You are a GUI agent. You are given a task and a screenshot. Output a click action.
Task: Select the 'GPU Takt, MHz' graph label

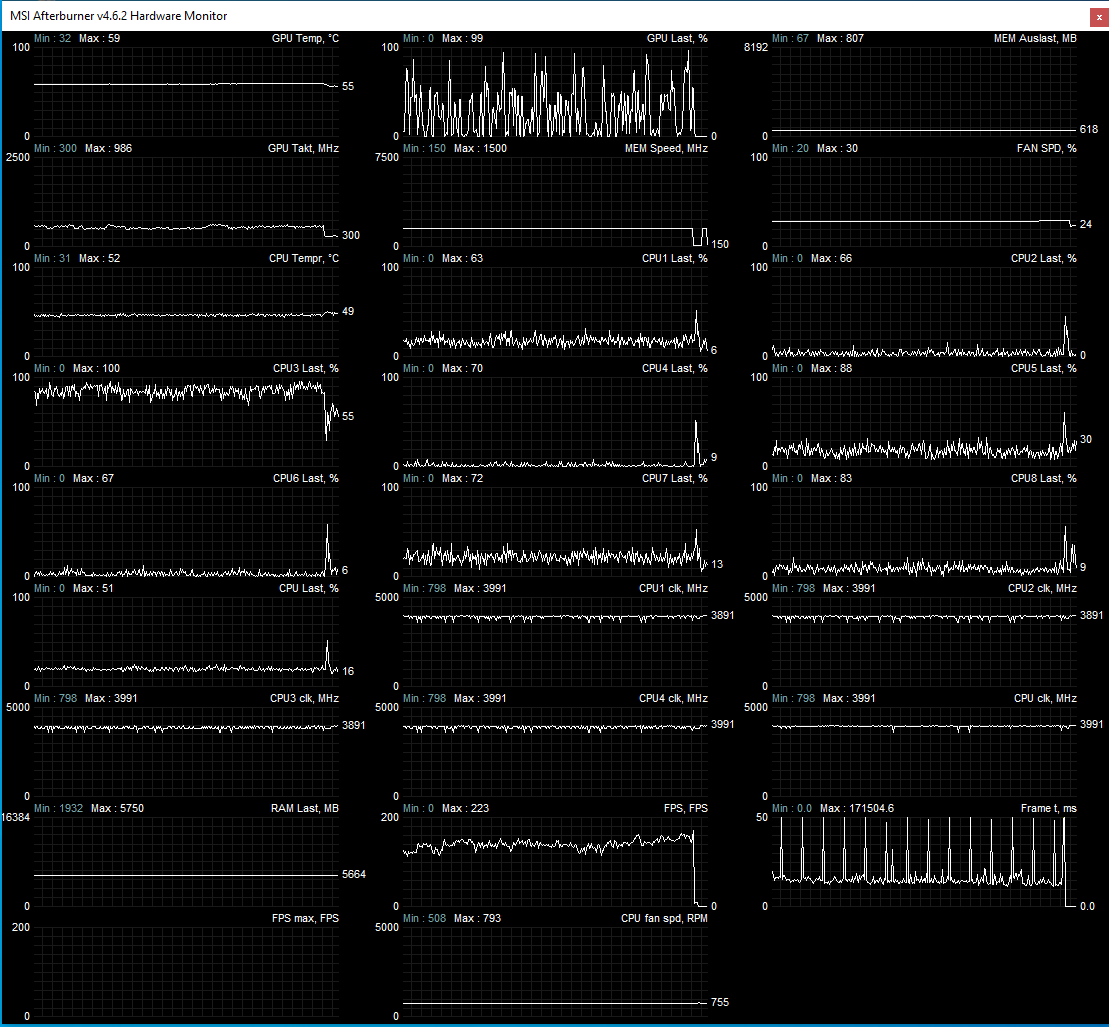click(303, 148)
